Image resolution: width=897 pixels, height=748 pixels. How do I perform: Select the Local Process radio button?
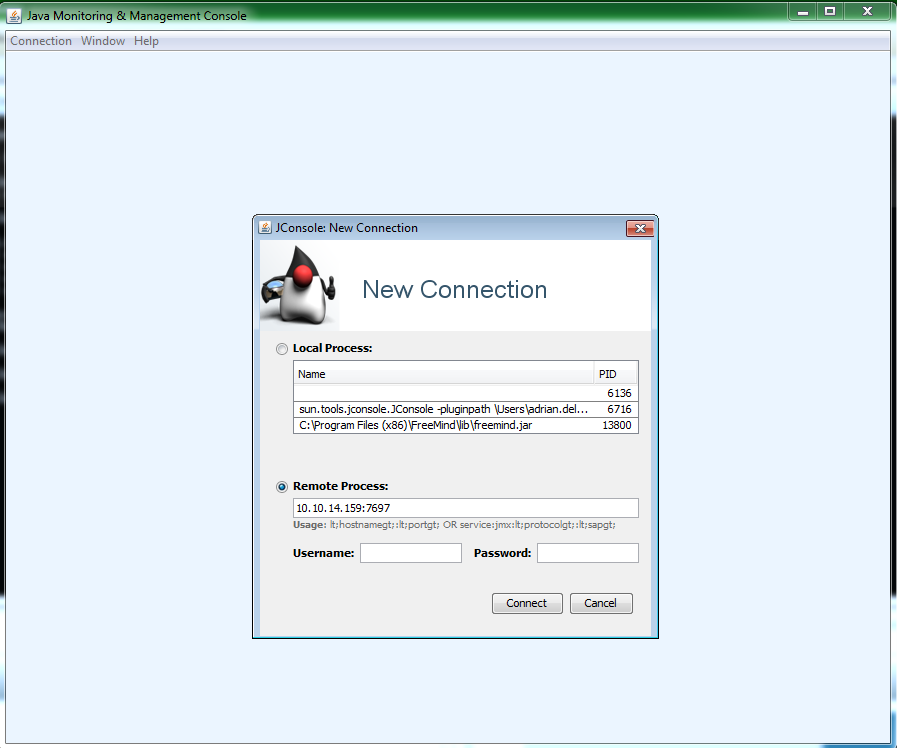281,349
